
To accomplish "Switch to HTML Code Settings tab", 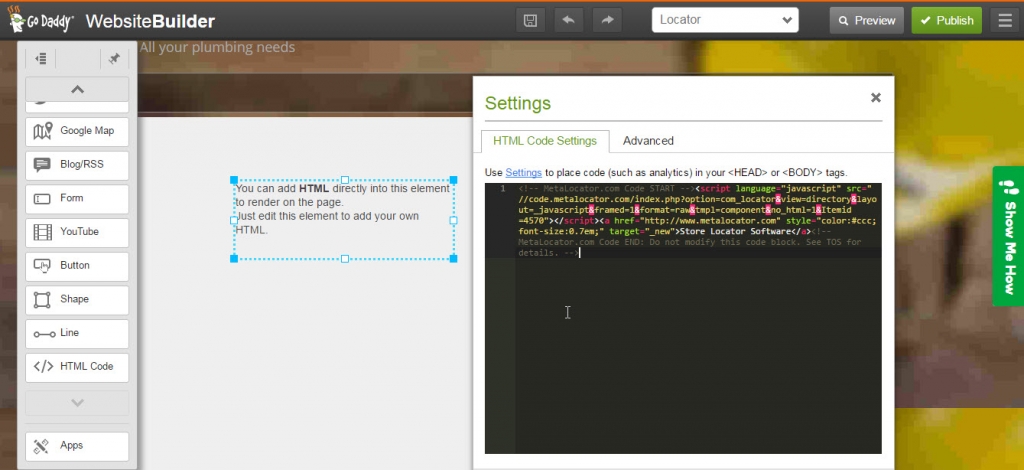I will pos(545,141).
